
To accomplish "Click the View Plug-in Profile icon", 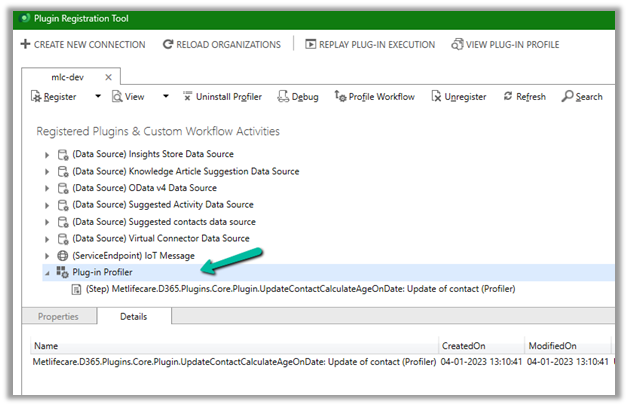I will pos(457,45).
